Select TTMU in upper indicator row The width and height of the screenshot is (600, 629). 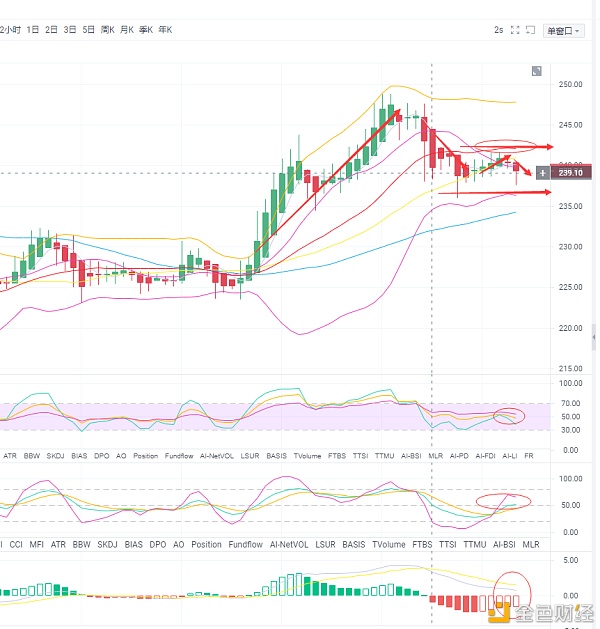385,456
